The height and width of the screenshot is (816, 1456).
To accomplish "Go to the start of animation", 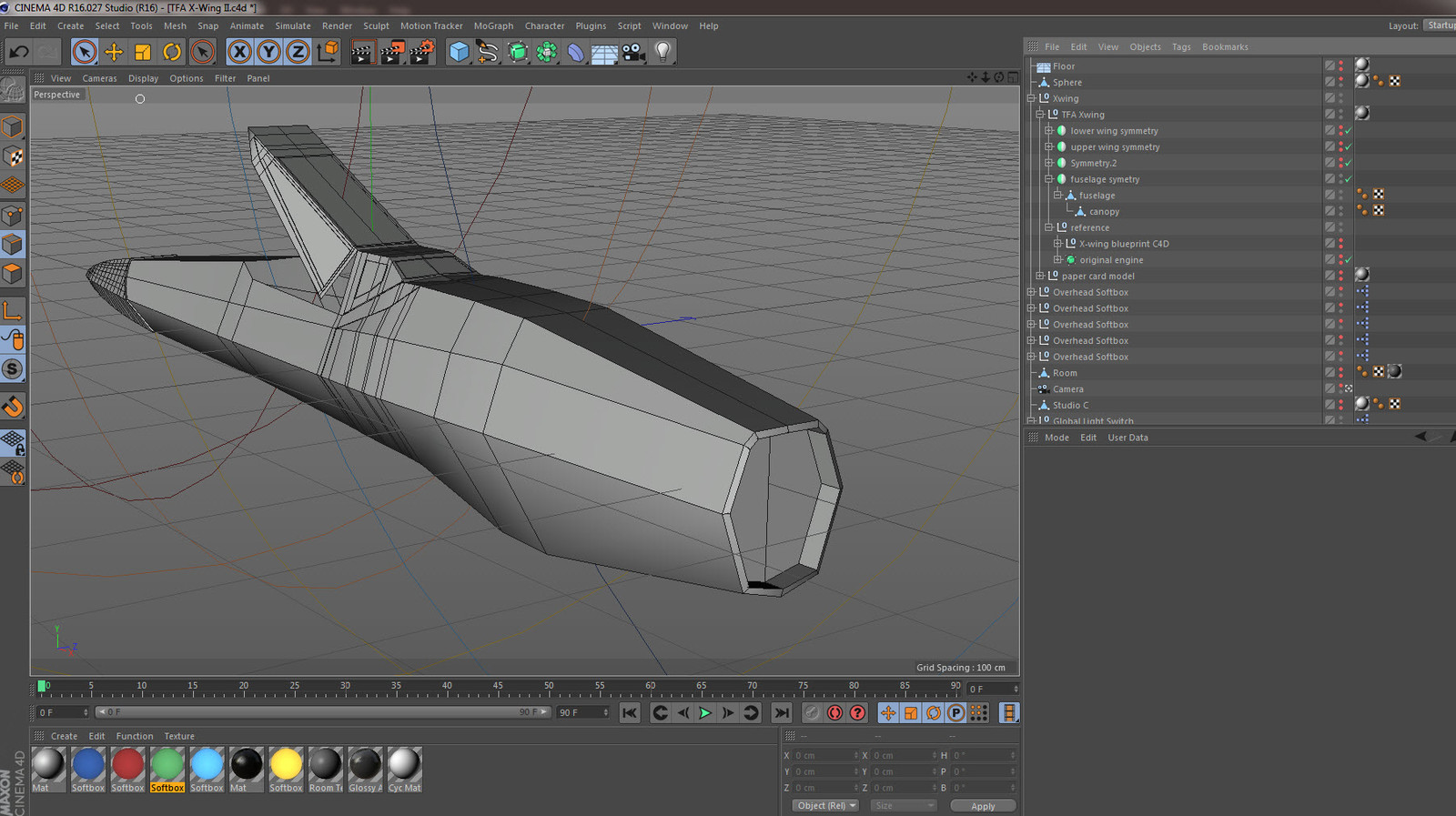I will 630,713.
